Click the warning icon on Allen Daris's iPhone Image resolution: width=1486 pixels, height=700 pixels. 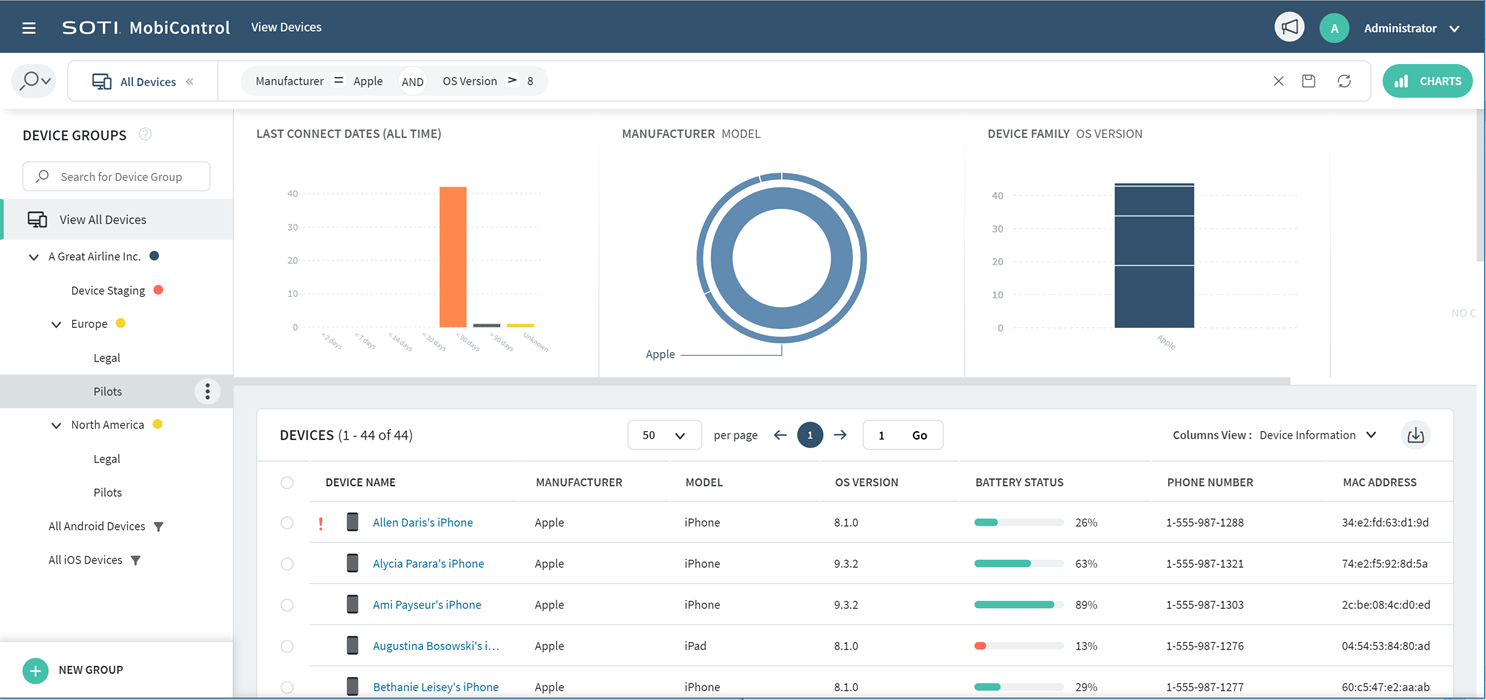click(320, 522)
